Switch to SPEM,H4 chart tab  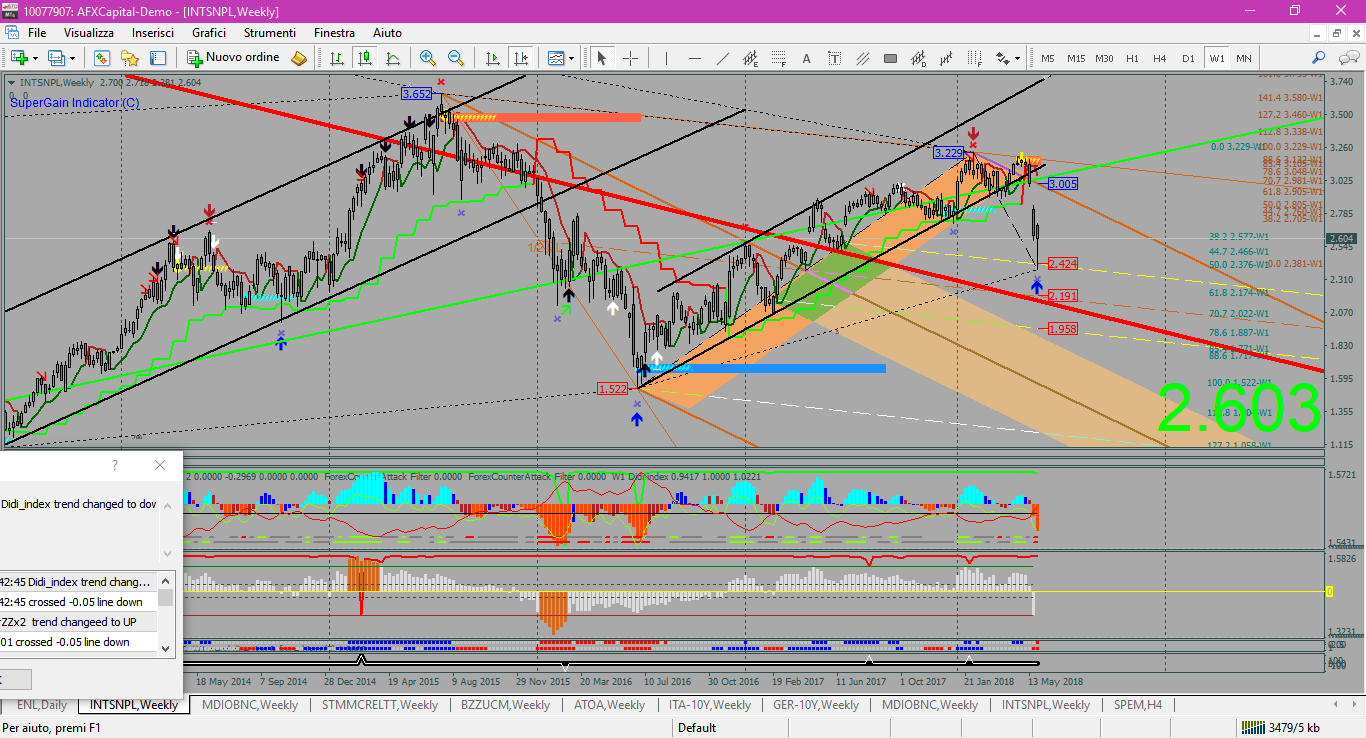[1138, 705]
